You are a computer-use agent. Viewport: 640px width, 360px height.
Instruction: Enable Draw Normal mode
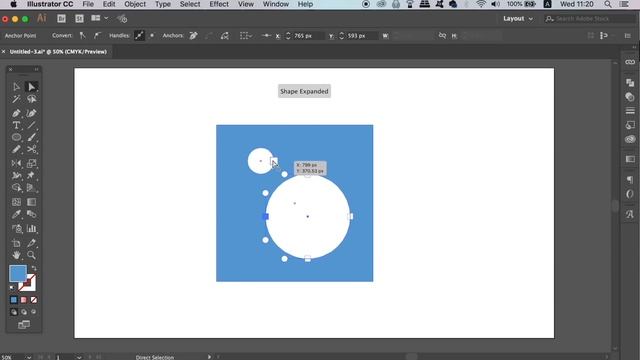pyautogui.click(x=14, y=312)
